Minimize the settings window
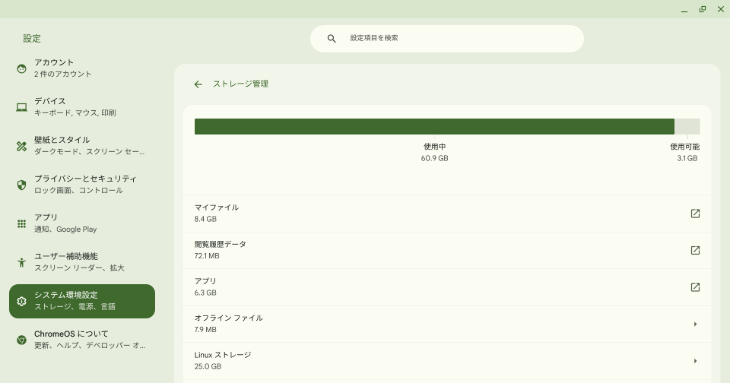Viewport: 730px width, 383px height. (x=684, y=9)
